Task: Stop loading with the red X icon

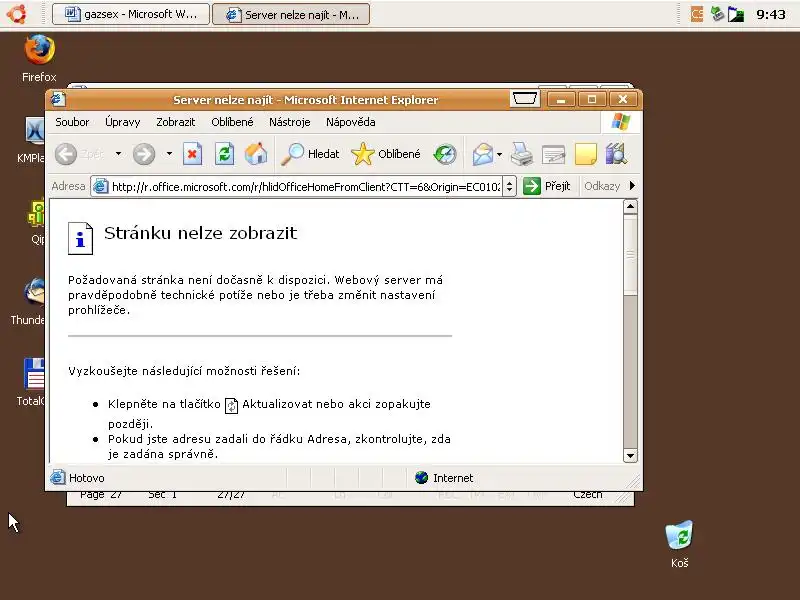Action: coord(192,154)
